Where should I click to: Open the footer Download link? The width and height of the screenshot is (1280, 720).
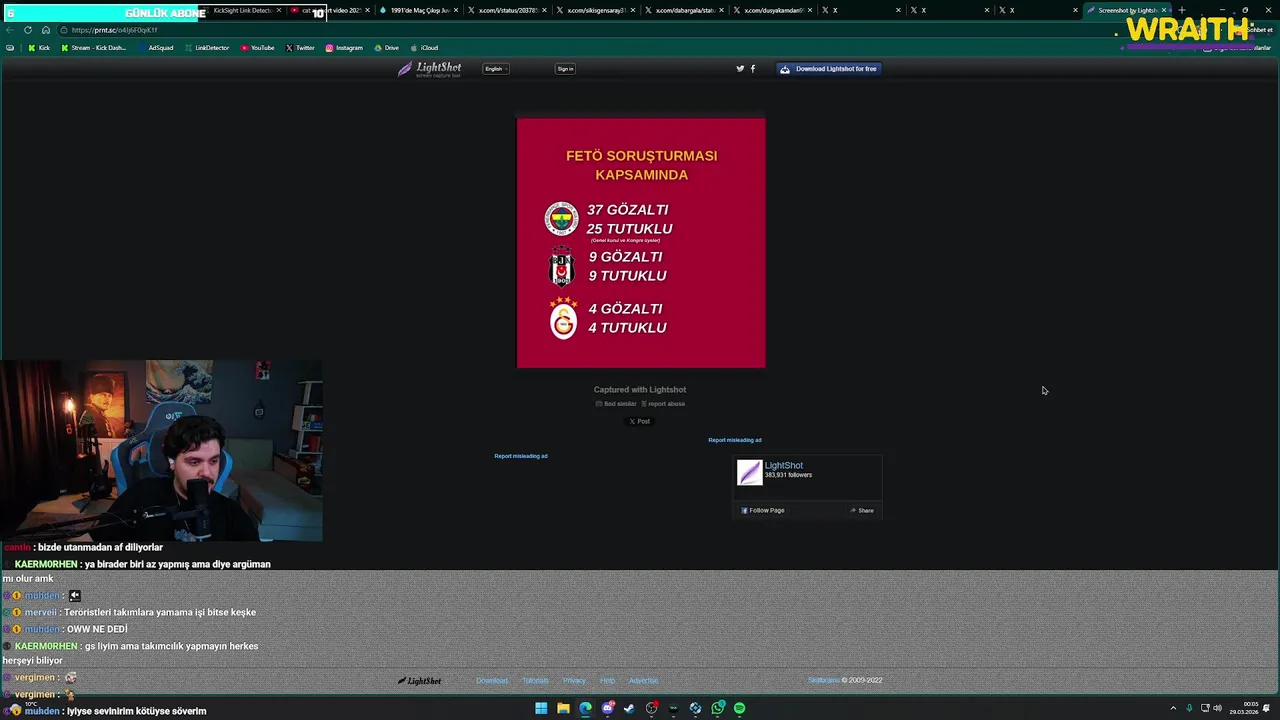[492, 681]
